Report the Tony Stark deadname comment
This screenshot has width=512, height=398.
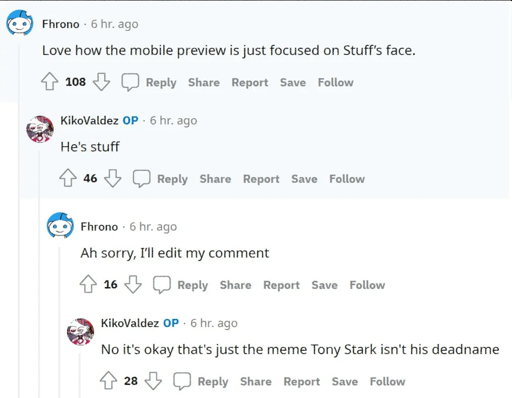pos(302,381)
